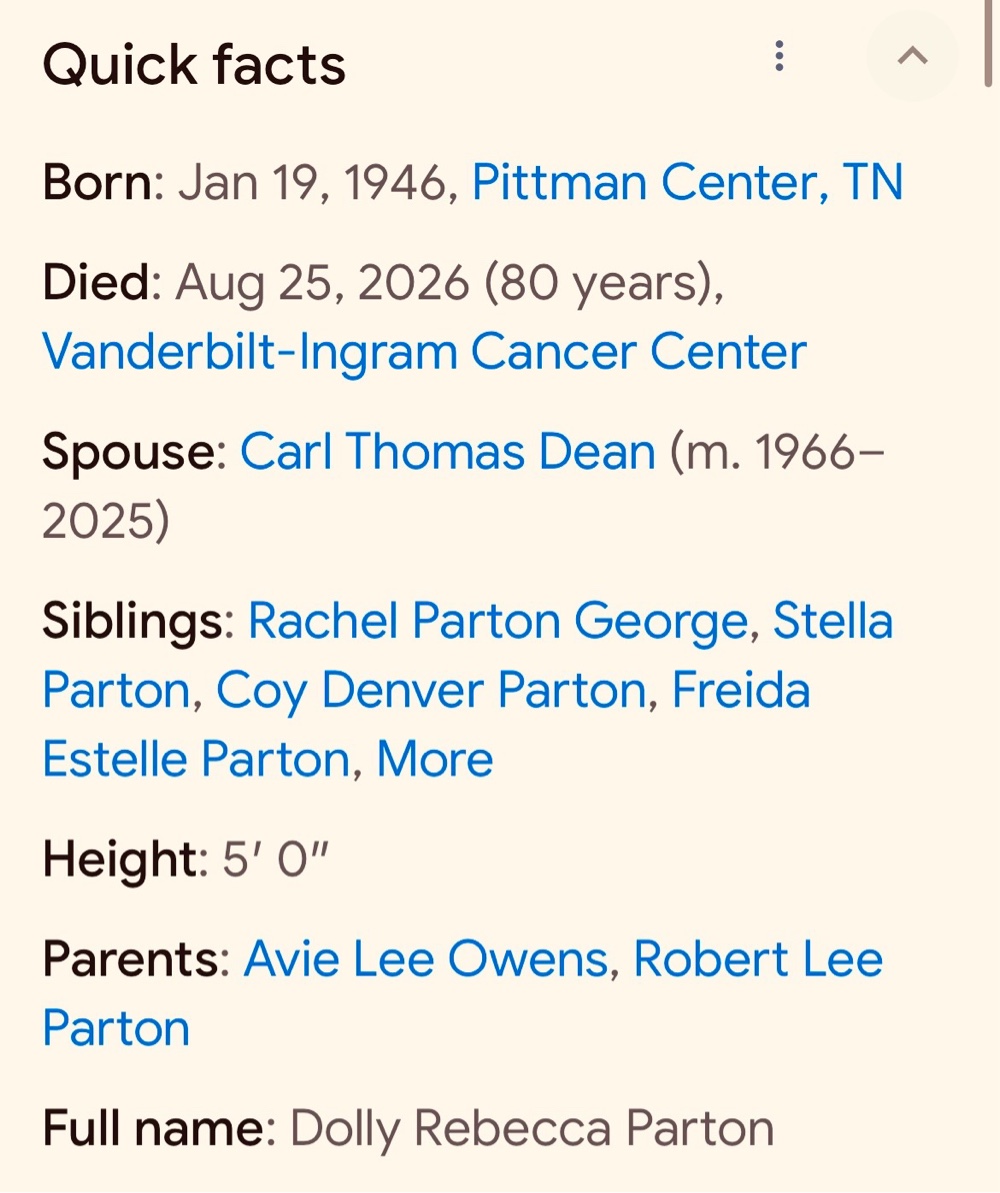
Task: Click the word Freida in siblings
Action: click(x=740, y=690)
